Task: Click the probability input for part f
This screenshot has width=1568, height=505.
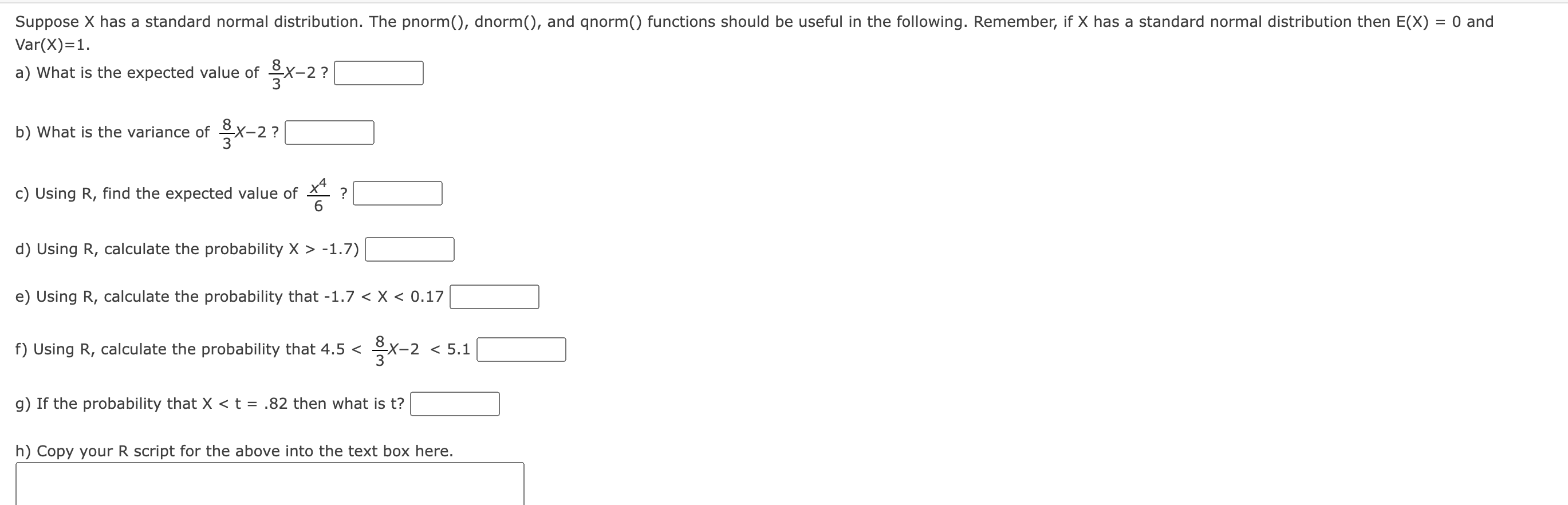Action: point(521,349)
